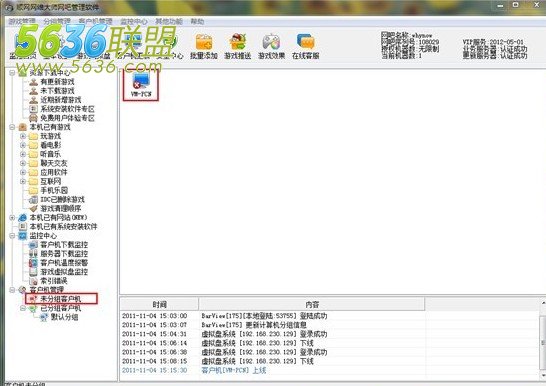Click the 本机已有网站 globe icon

[23, 218]
